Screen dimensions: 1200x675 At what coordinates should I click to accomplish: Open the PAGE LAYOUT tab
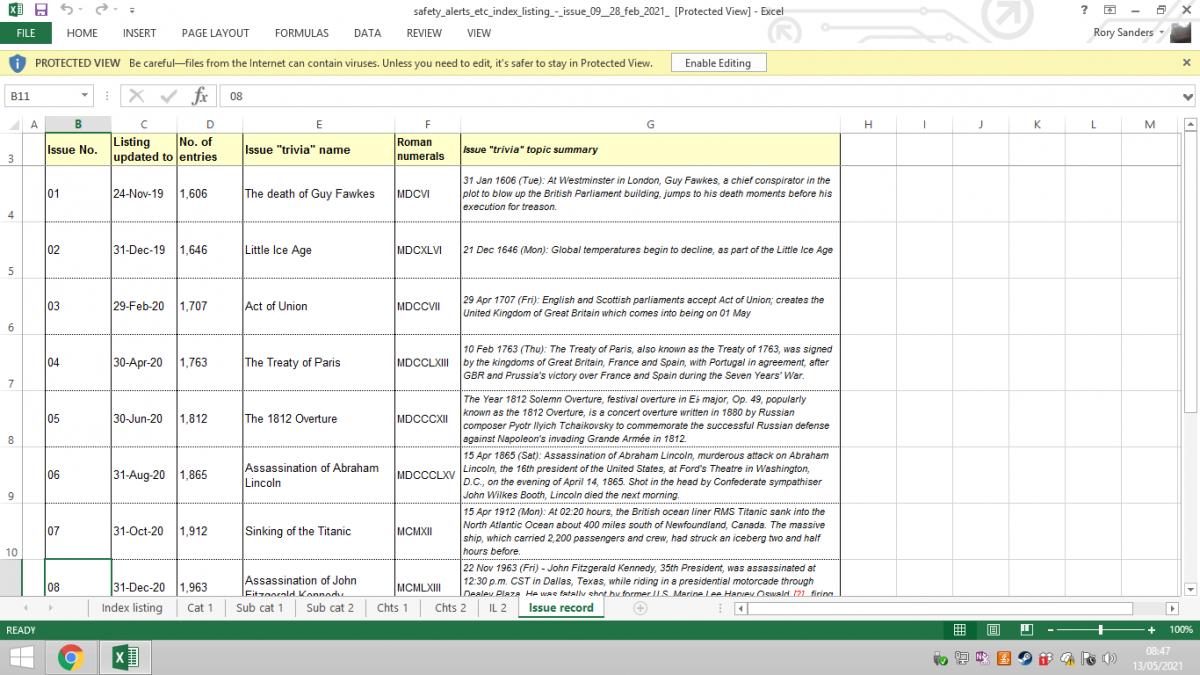pos(215,33)
